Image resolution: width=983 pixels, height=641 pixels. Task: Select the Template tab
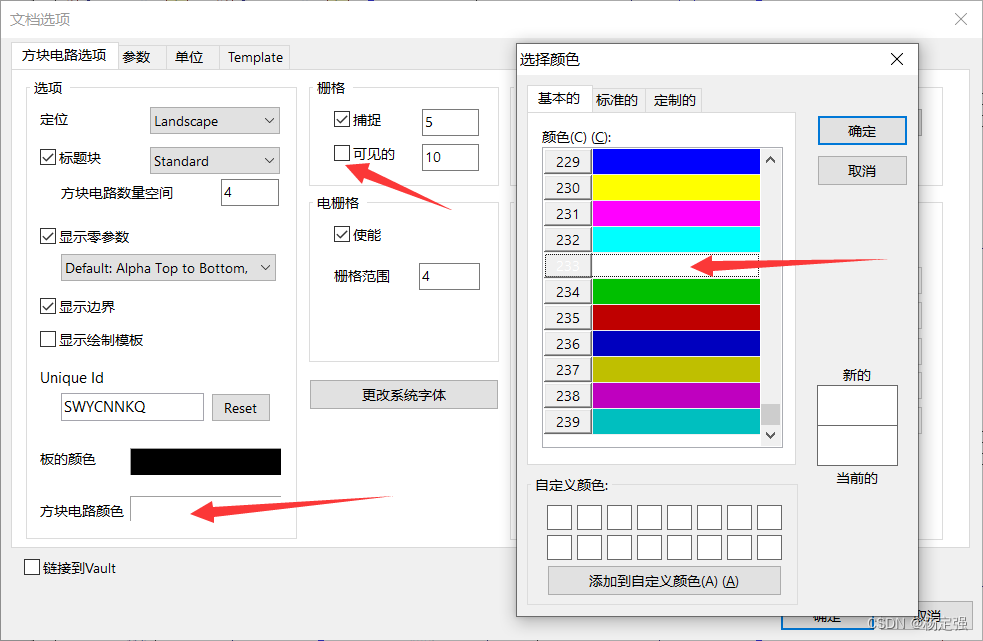(x=254, y=57)
